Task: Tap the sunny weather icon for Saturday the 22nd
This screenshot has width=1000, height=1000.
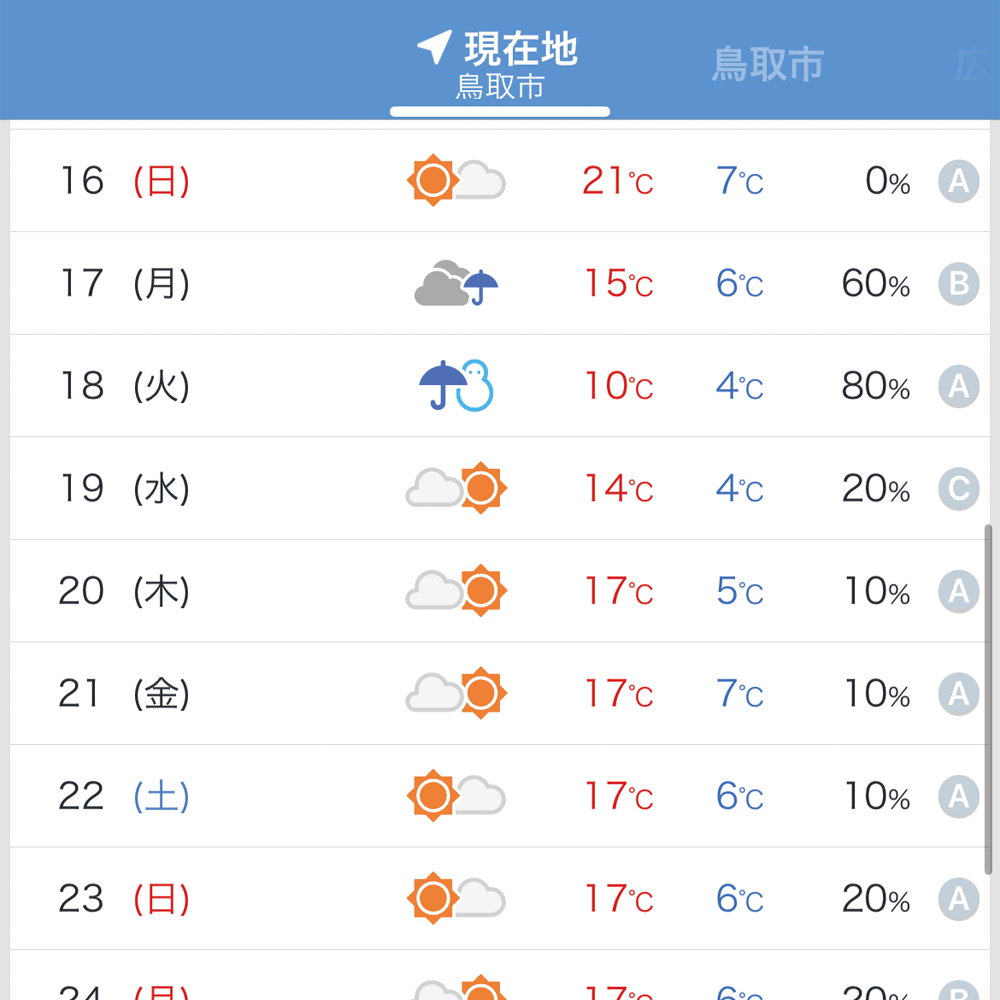Action: [x=456, y=796]
